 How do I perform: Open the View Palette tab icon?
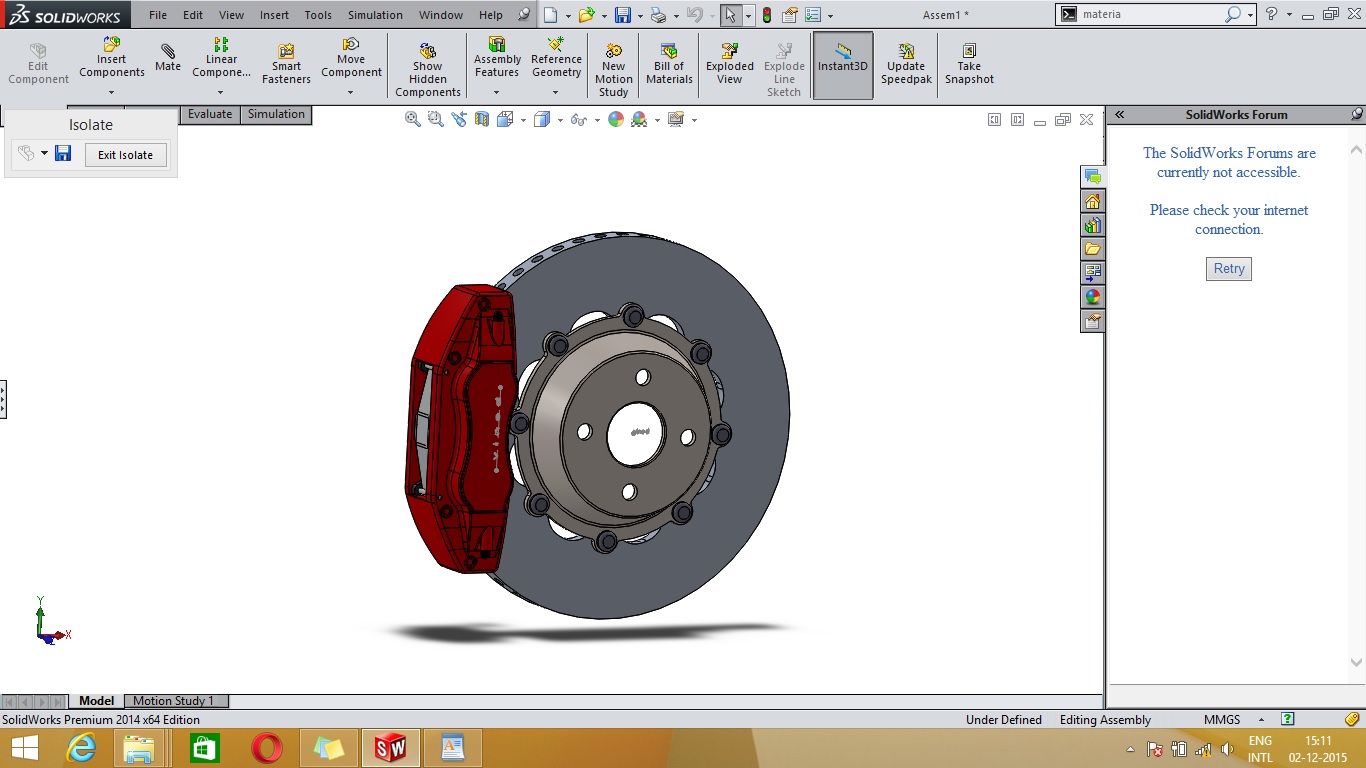click(1093, 272)
